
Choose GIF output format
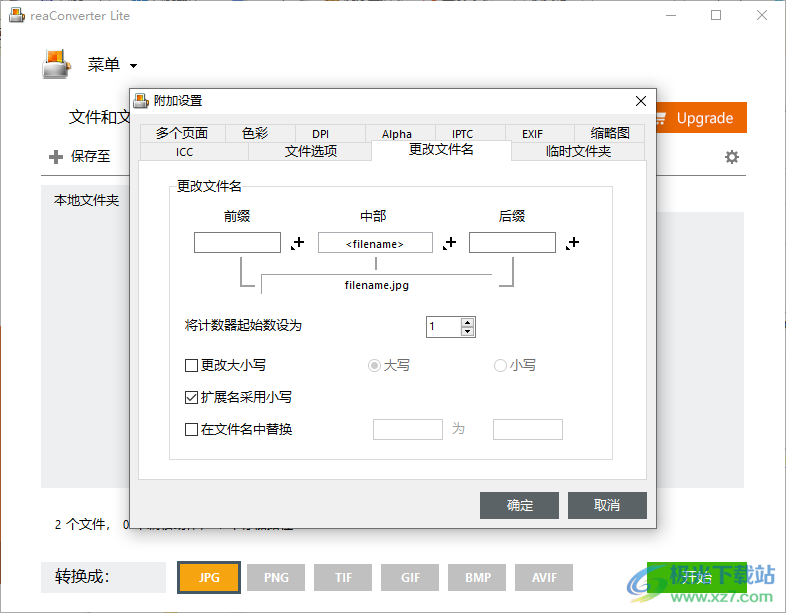[410, 577]
